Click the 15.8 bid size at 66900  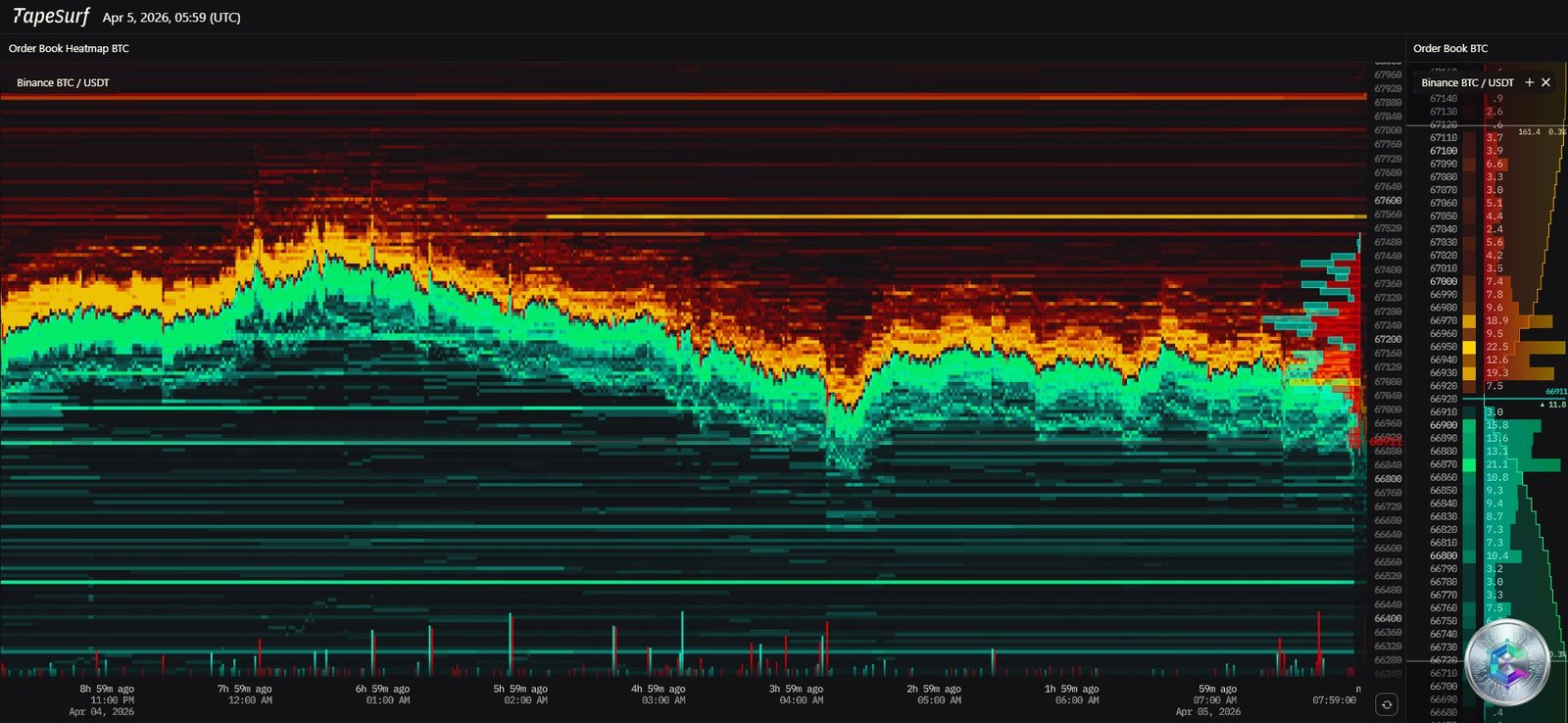[x=1496, y=425]
